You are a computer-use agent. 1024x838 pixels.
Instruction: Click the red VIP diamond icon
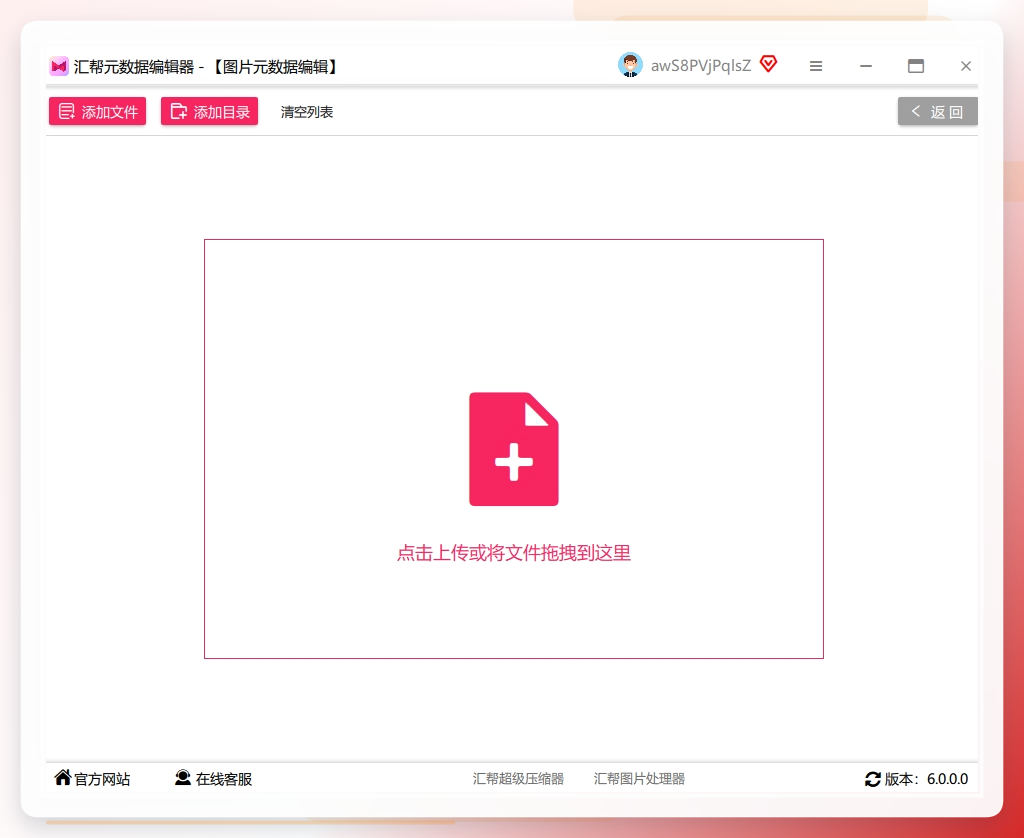(x=769, y=64)
